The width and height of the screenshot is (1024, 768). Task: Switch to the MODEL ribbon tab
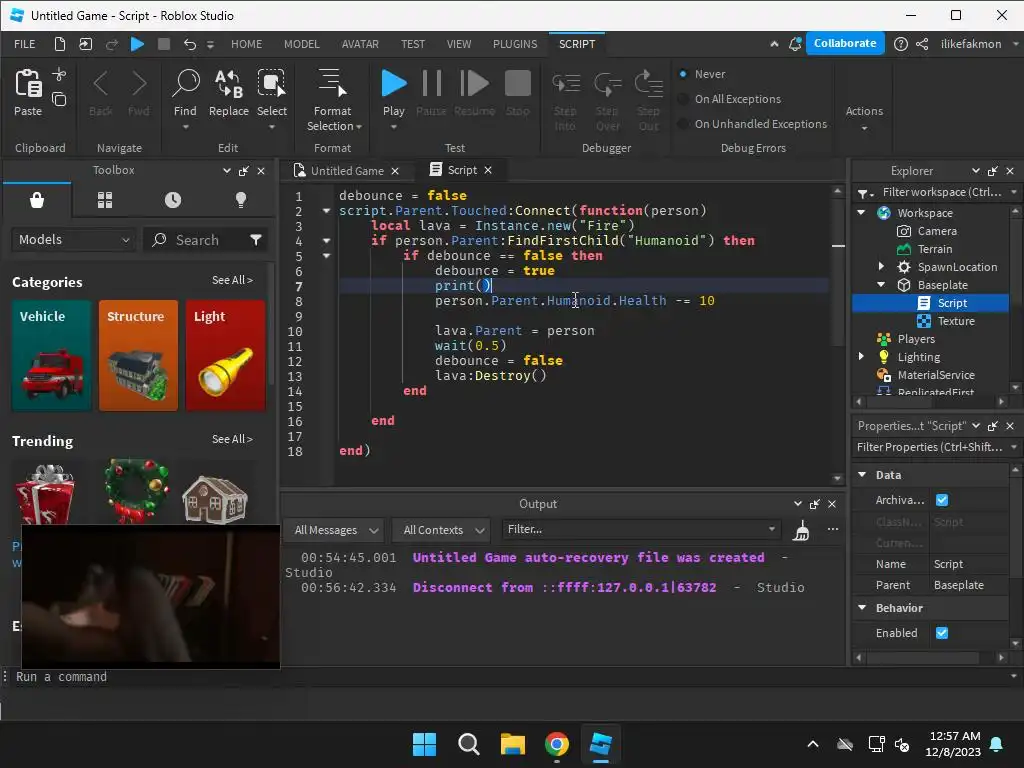pos(302,44)
